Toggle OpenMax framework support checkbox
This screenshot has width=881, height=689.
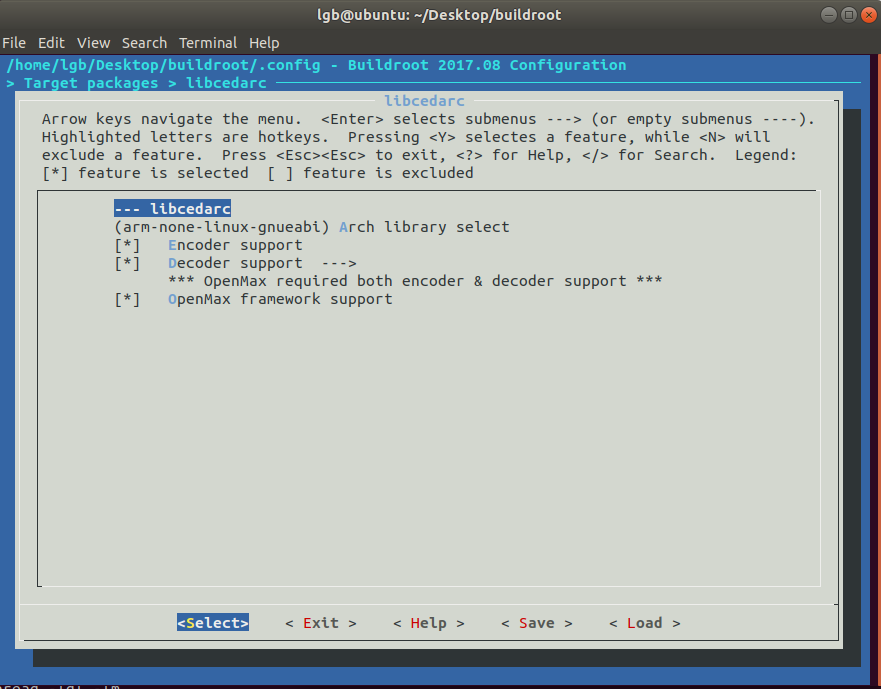pos(127,300)
